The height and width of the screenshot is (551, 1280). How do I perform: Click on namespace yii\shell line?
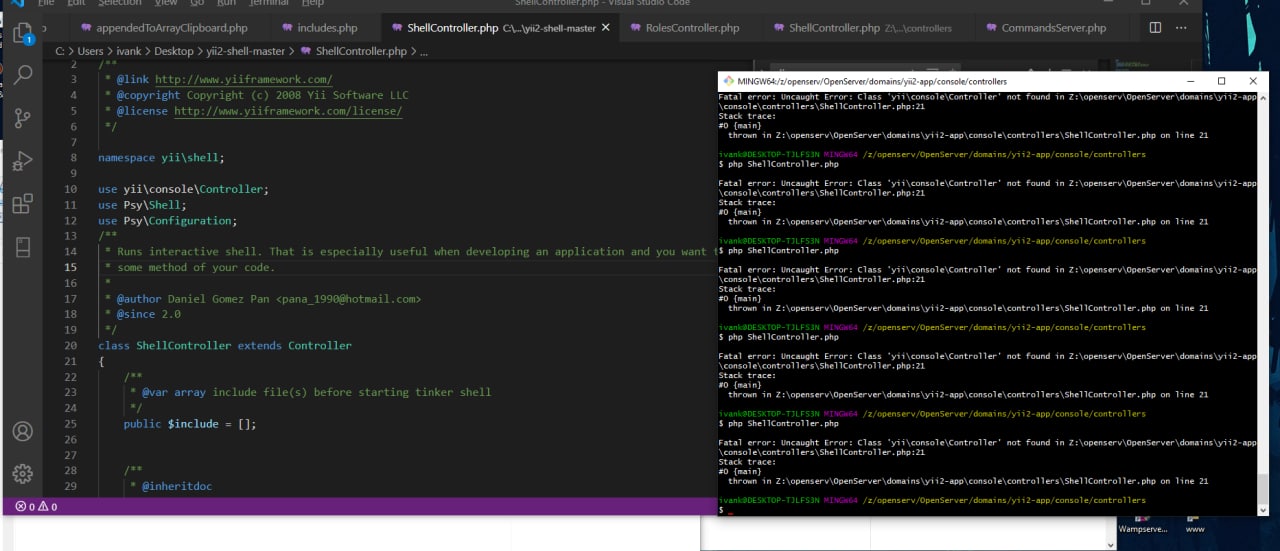coord(161,157)
